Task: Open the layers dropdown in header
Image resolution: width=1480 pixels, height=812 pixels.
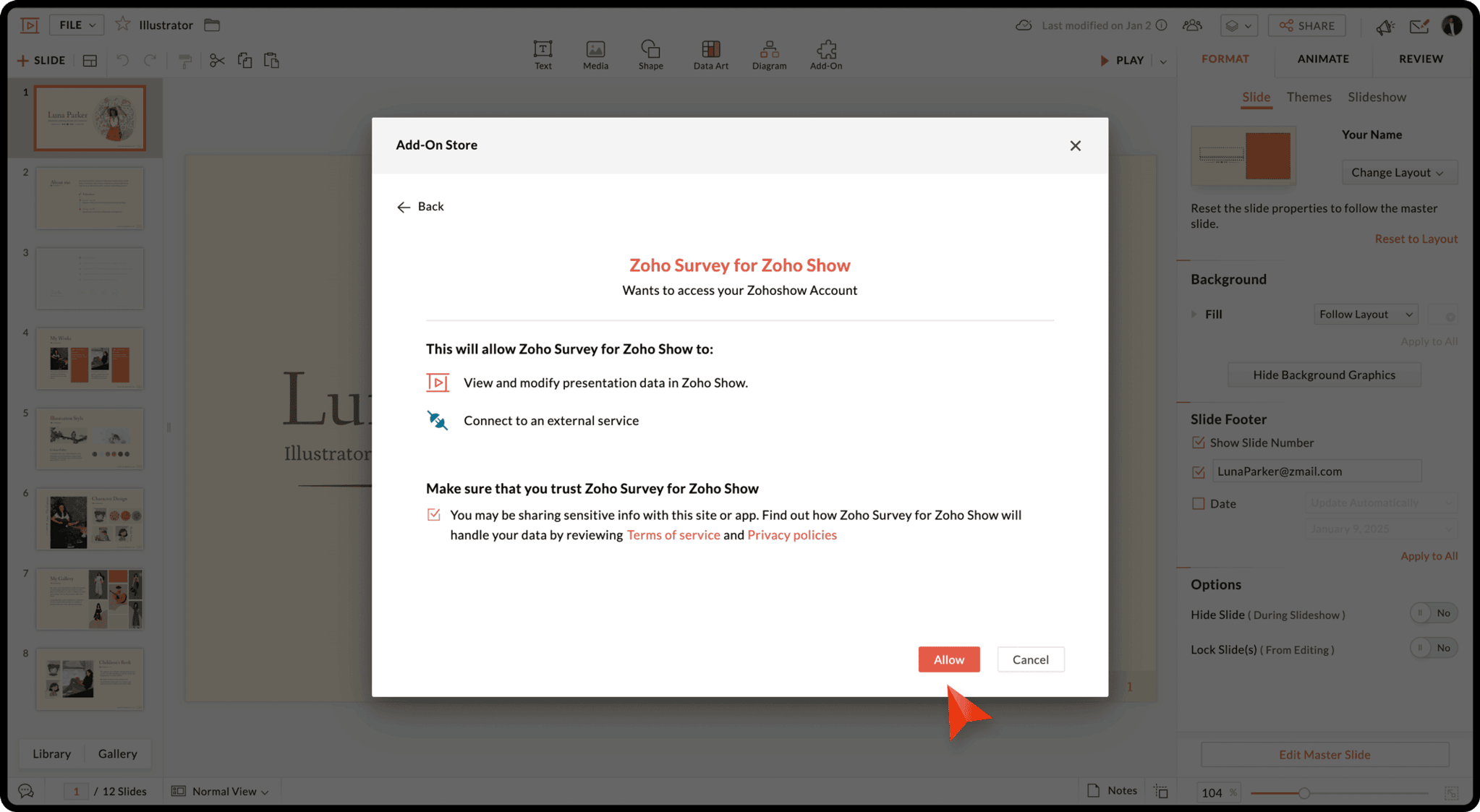Action: (x=1238, y=25)
